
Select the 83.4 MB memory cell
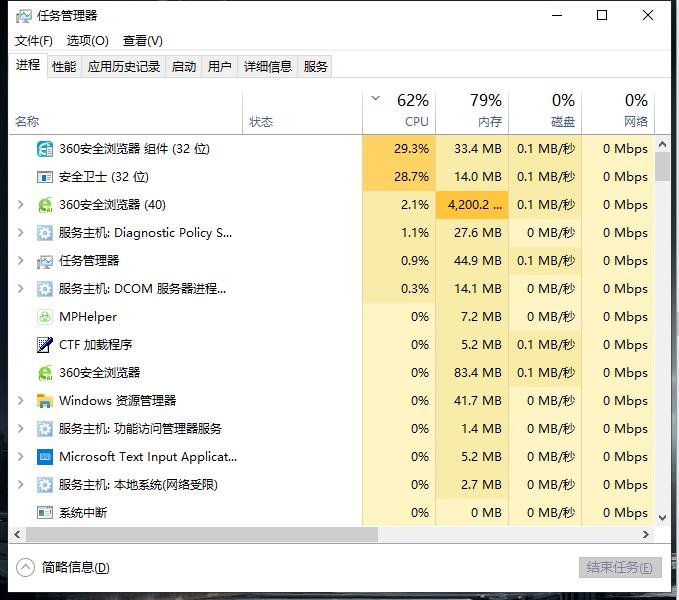coord(472,373)
